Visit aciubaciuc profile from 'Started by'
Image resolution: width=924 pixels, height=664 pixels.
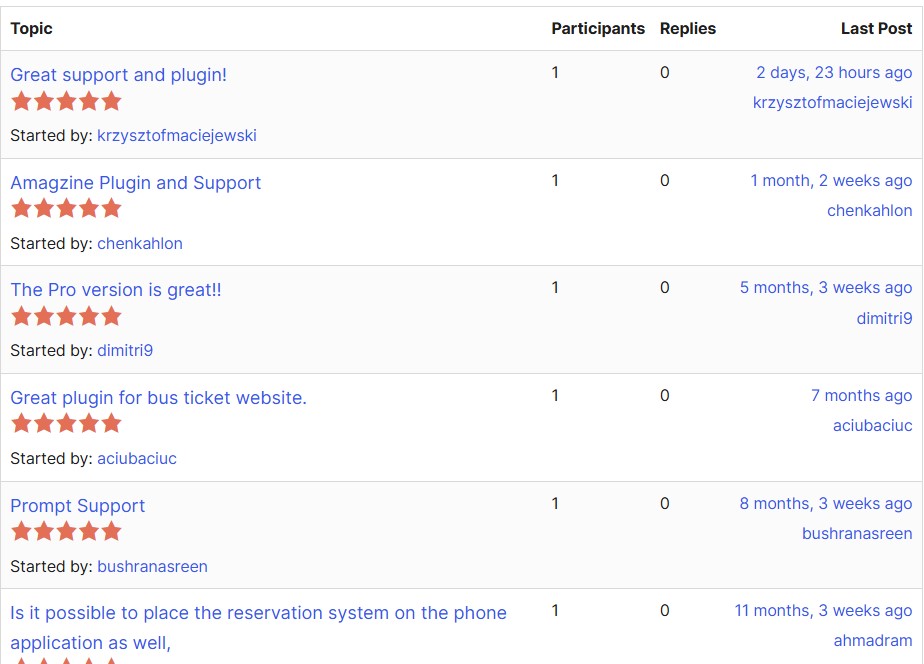137,458
